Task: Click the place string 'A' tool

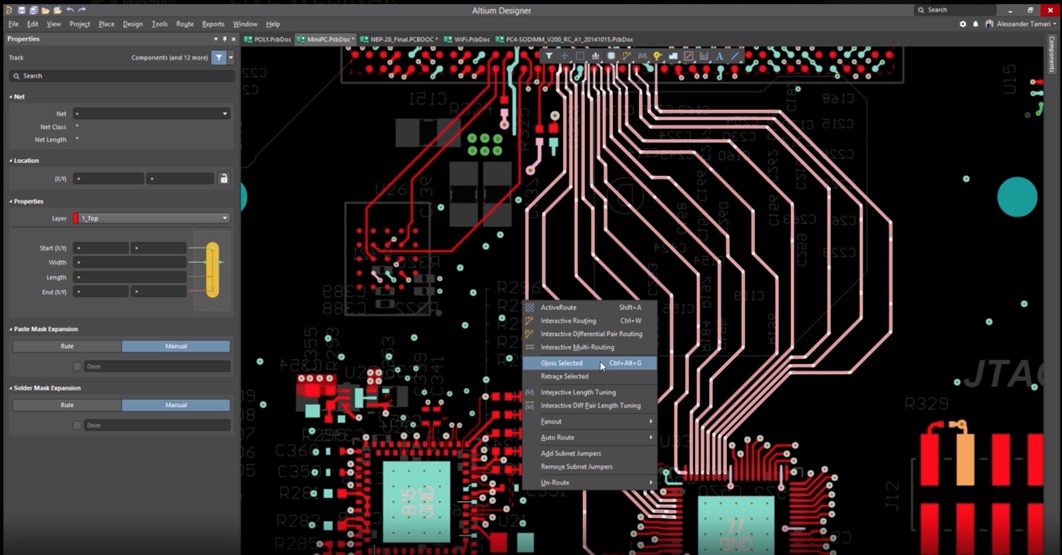Action: [719, 56]
